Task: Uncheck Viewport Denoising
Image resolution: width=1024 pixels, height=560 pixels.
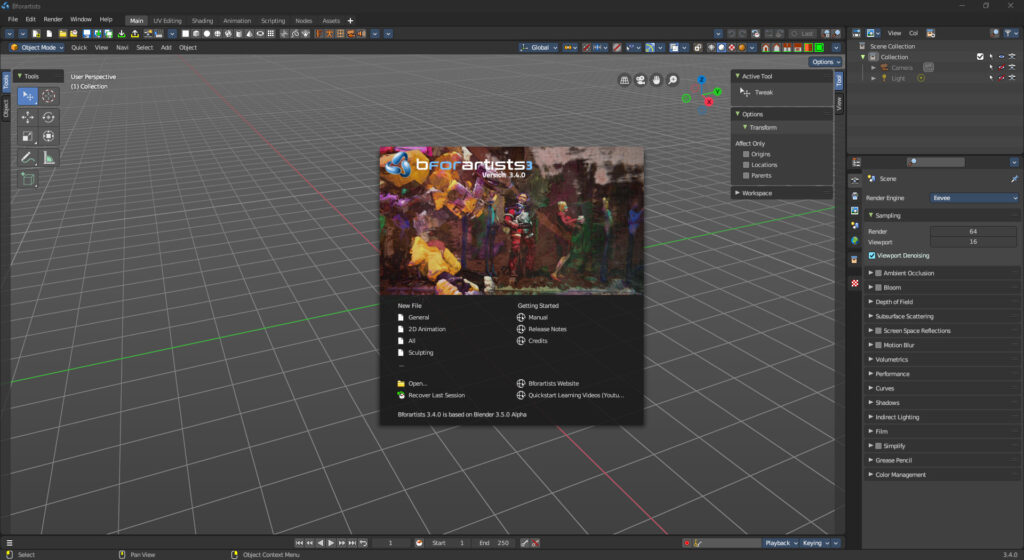Action: (x=872, y=256)
